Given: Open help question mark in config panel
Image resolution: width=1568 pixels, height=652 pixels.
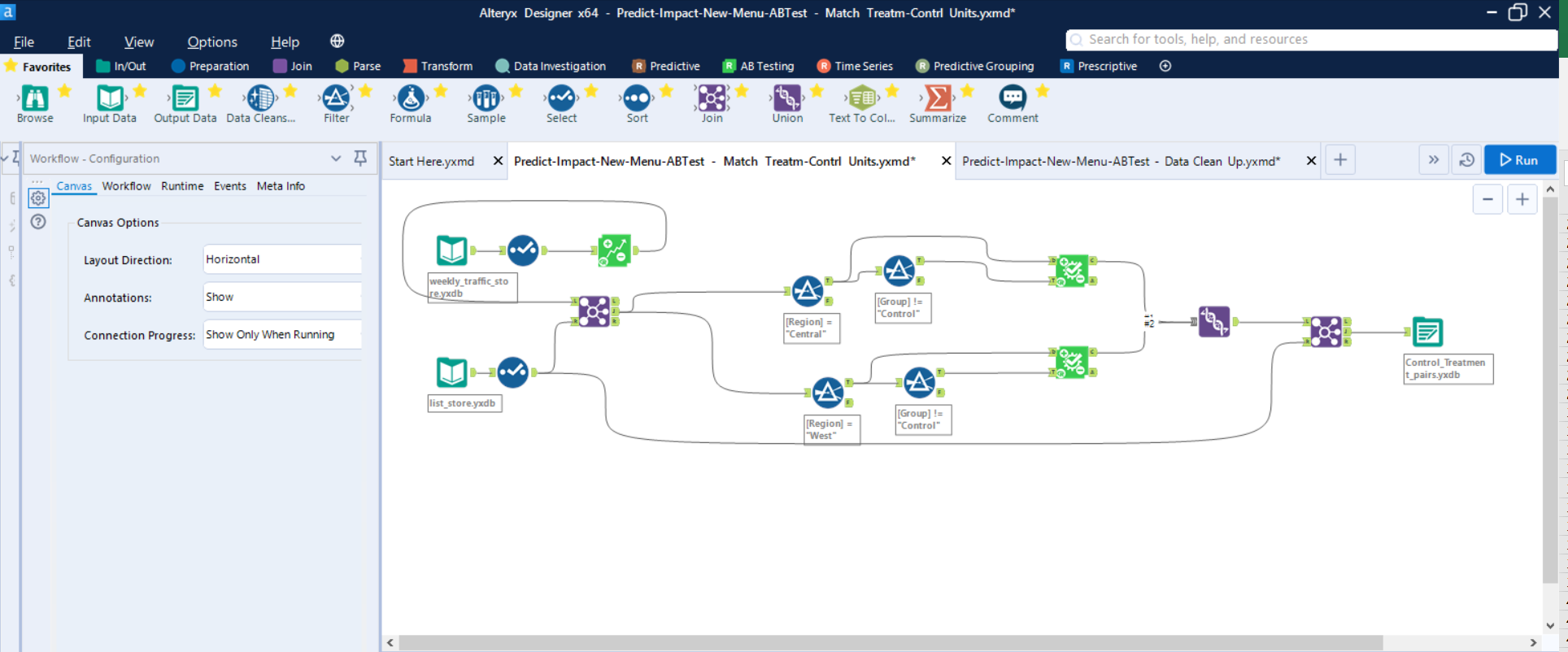Looking at the screenshot, I should click(38, 222).
